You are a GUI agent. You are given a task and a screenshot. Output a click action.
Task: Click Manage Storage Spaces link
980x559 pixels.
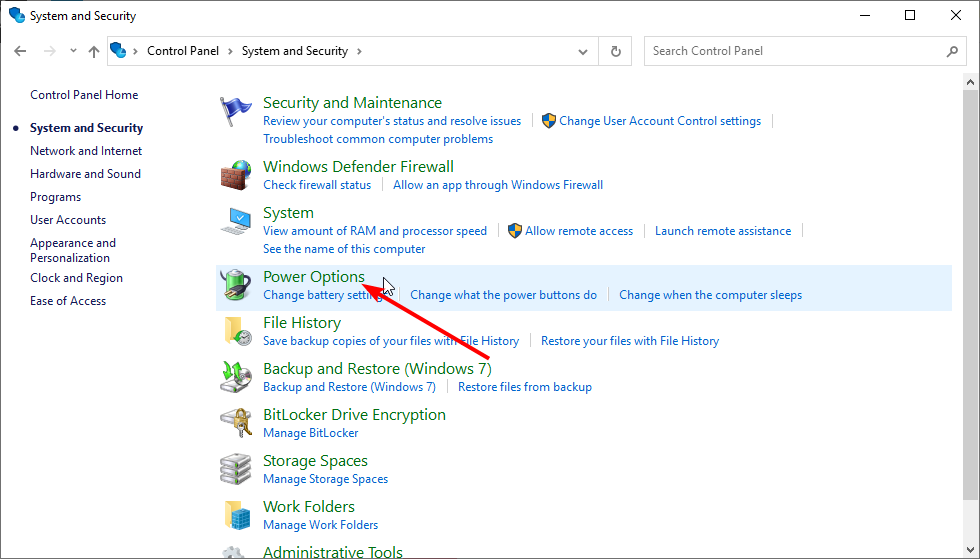pos(326,479)
